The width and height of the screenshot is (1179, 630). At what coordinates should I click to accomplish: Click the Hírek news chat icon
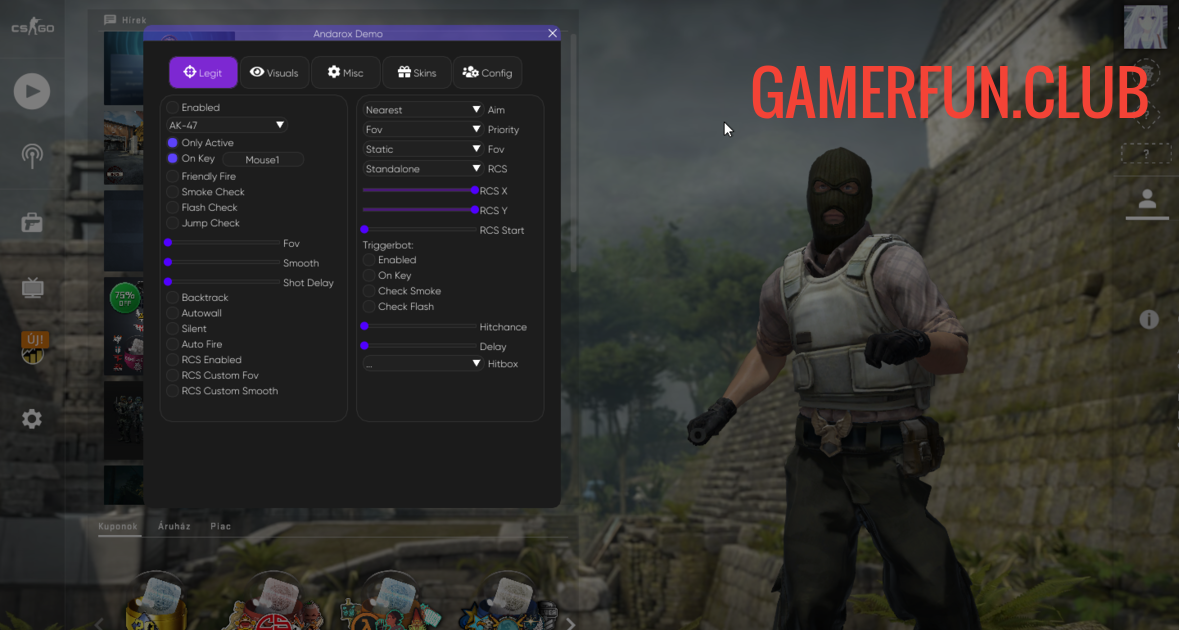point(110,20)
